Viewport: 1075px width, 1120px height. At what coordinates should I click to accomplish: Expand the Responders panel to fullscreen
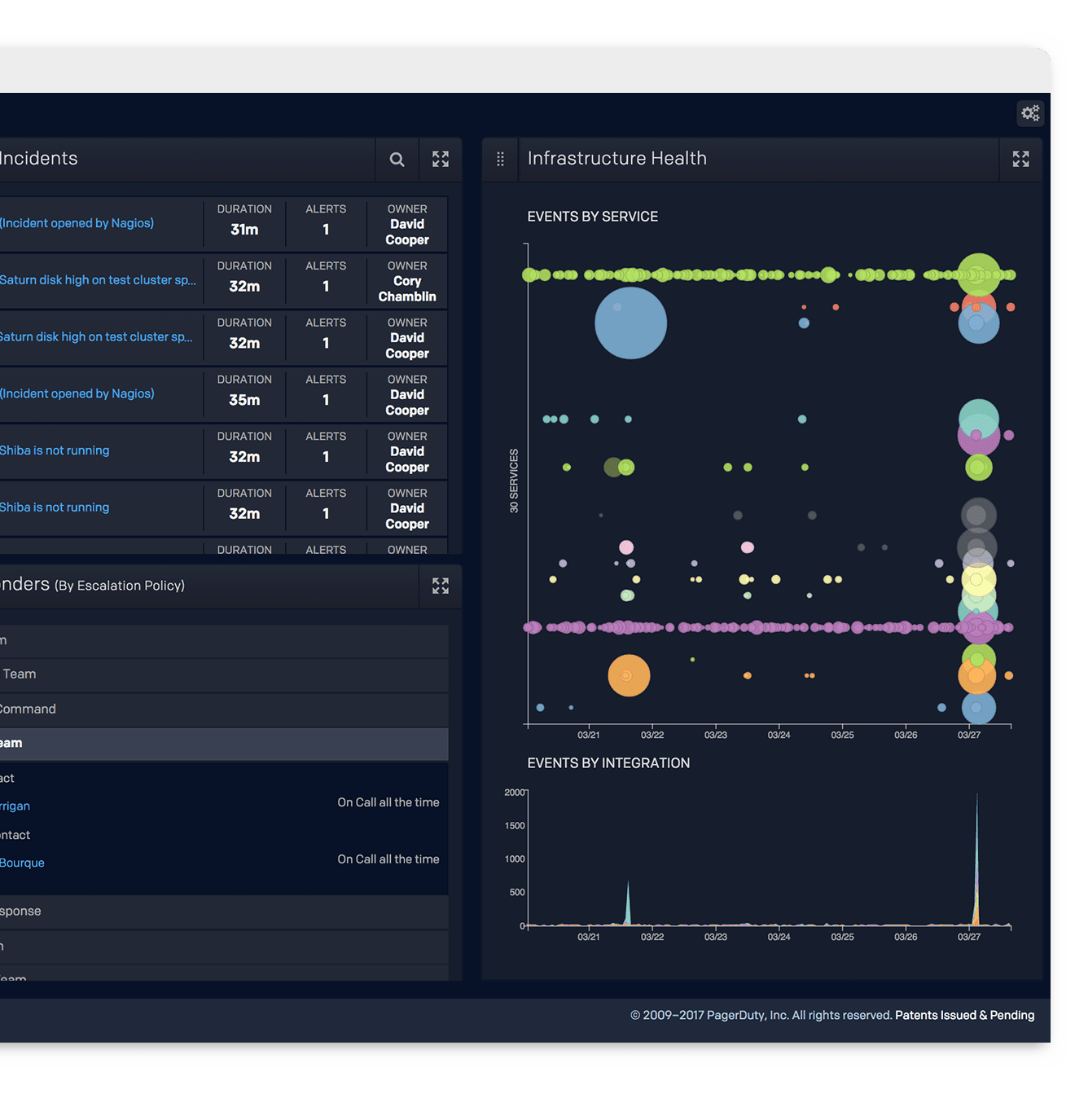(441, 586)
